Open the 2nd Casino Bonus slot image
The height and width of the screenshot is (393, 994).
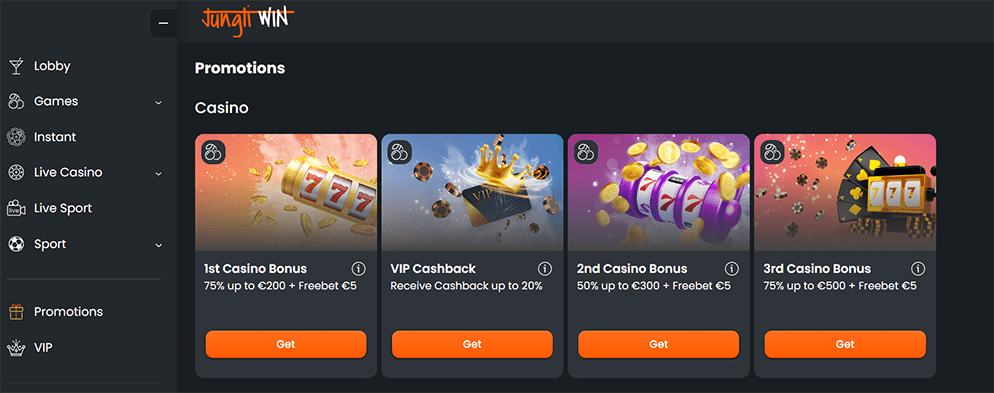[x=659, y=192]
